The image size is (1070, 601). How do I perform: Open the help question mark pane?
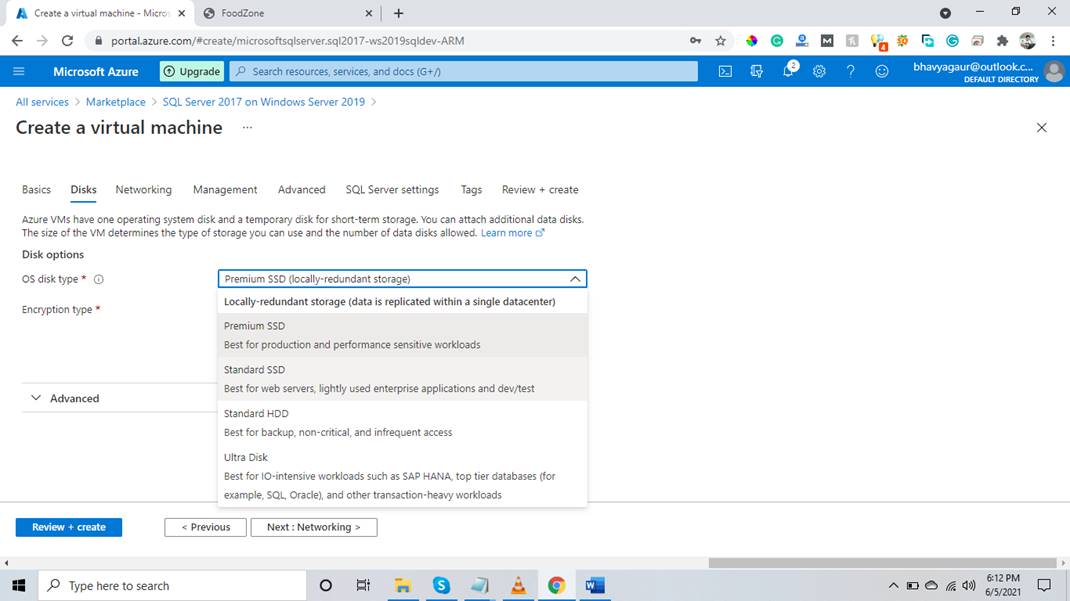(x=851, y=71)
